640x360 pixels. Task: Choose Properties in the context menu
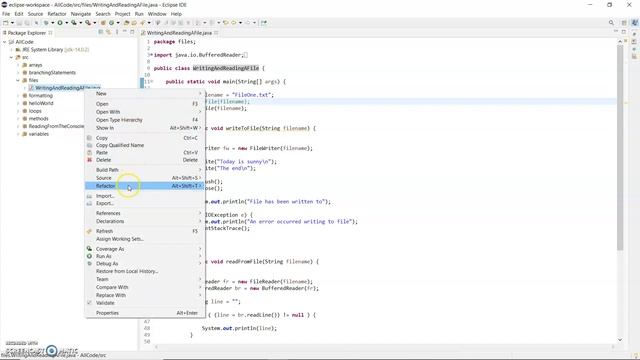pos(144,313)
